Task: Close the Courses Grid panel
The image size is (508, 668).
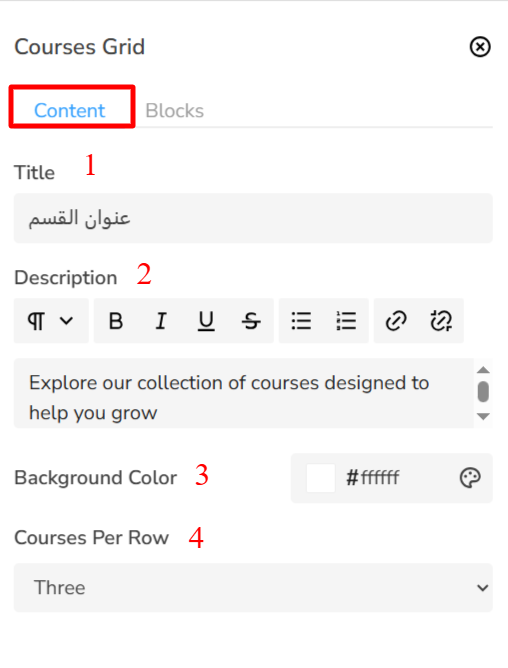Action: coord(480,46)
